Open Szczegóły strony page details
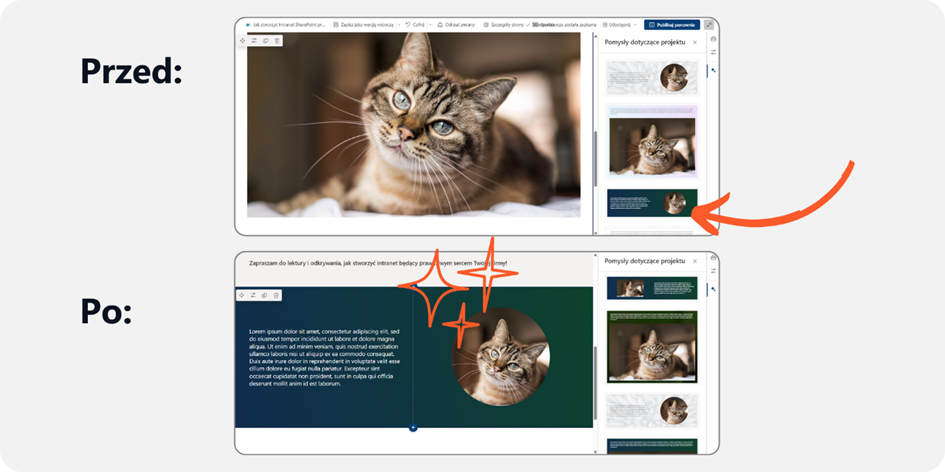 click(x=503, y=25)
